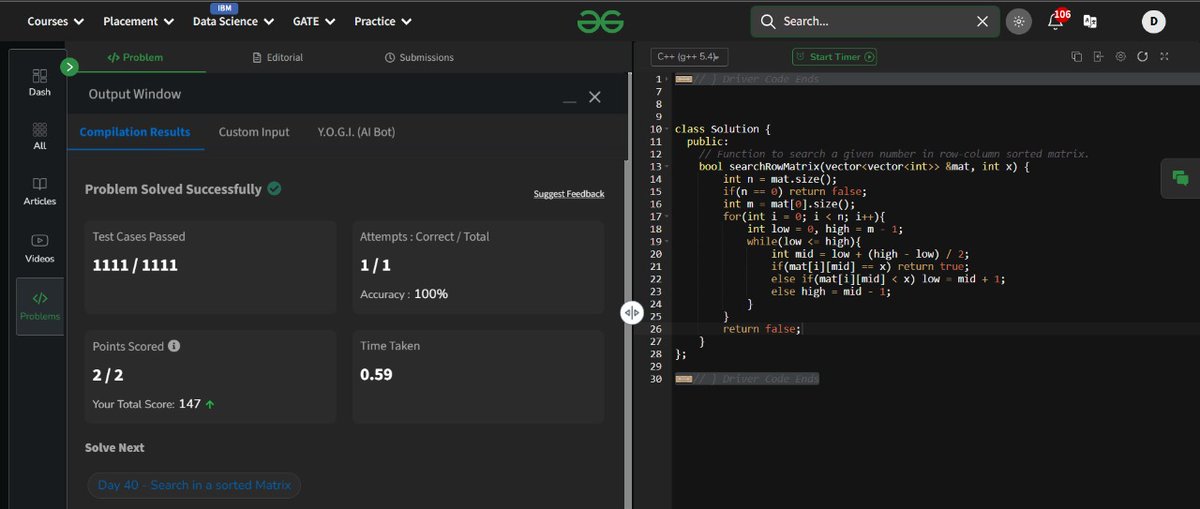Expand the GATE dropdown menu

pyautogui.click(x=315, y=21)
